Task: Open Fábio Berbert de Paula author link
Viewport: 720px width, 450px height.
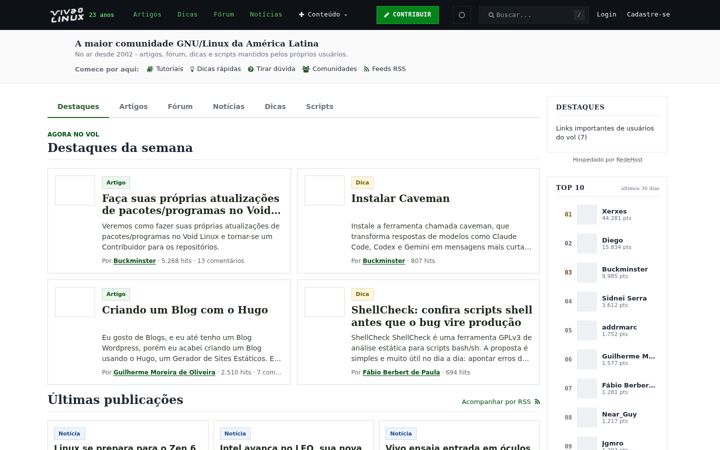Action: pyautogui.click(x=401, y=372)
